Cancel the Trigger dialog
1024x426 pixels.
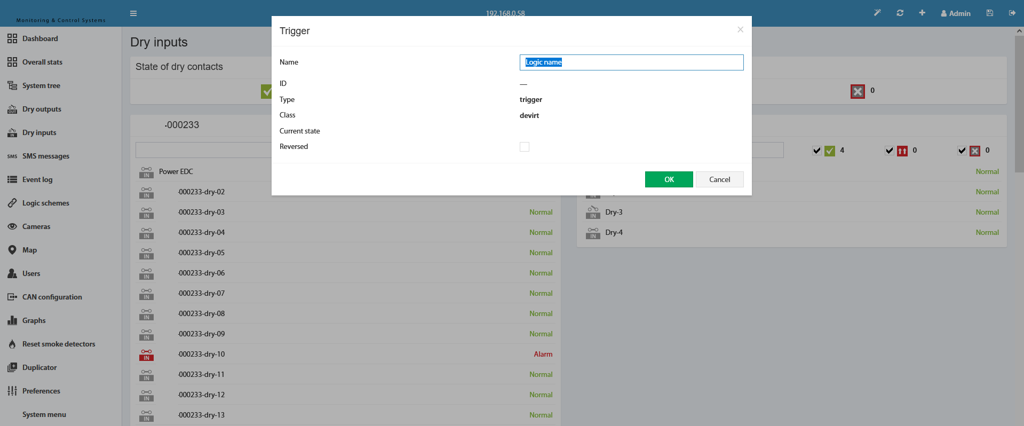coord(720,180)
